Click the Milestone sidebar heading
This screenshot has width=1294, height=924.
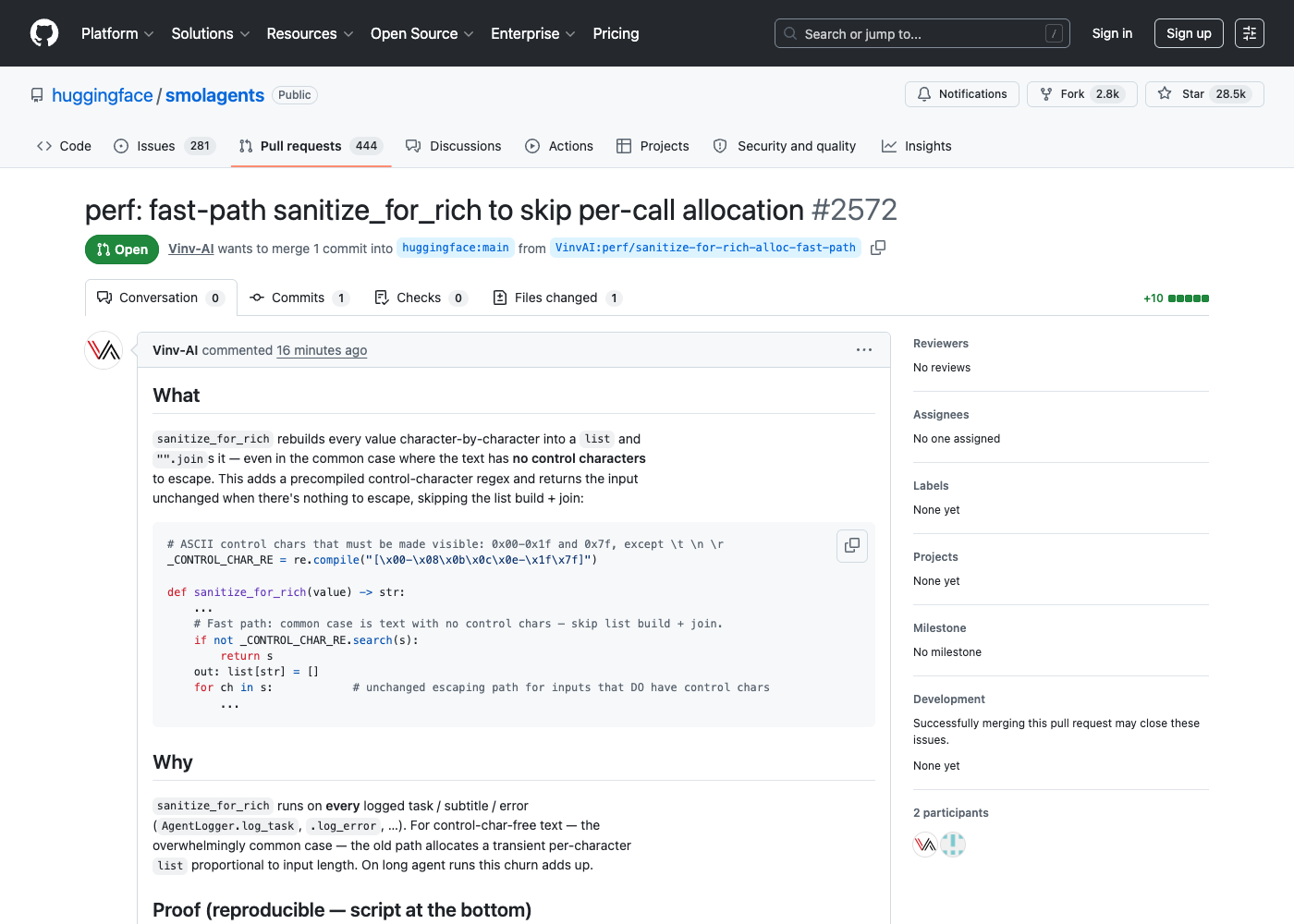click(940, 628)
